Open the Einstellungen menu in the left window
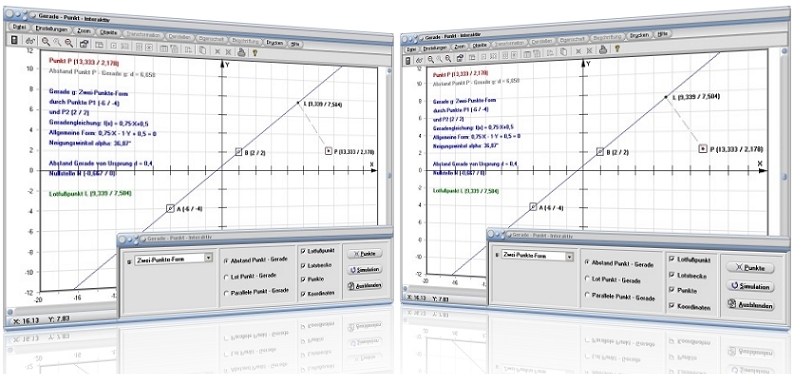This screenshot has height=374, width=794. coord(51,29)
